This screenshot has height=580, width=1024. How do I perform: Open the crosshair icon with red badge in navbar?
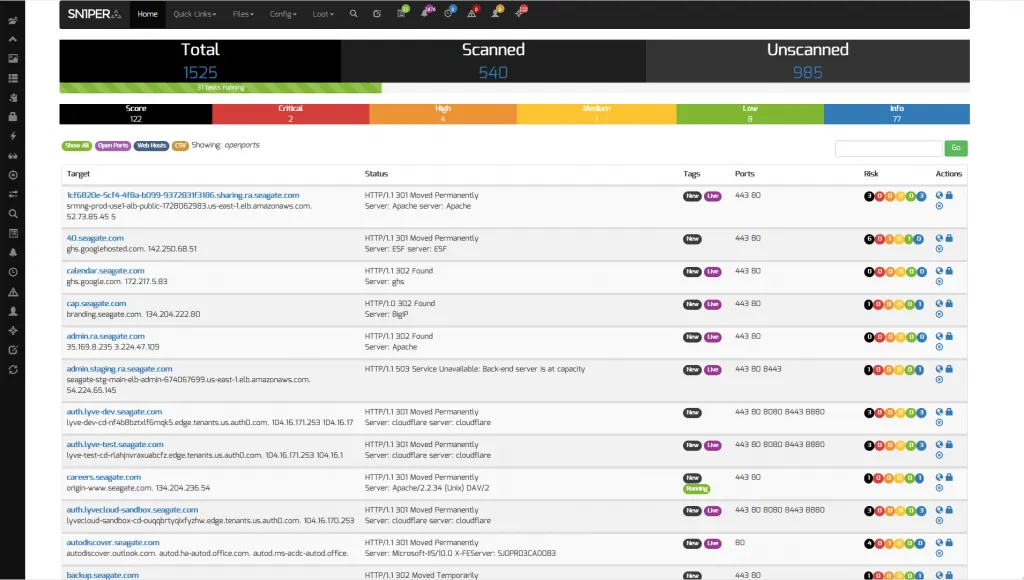point(519,13)
